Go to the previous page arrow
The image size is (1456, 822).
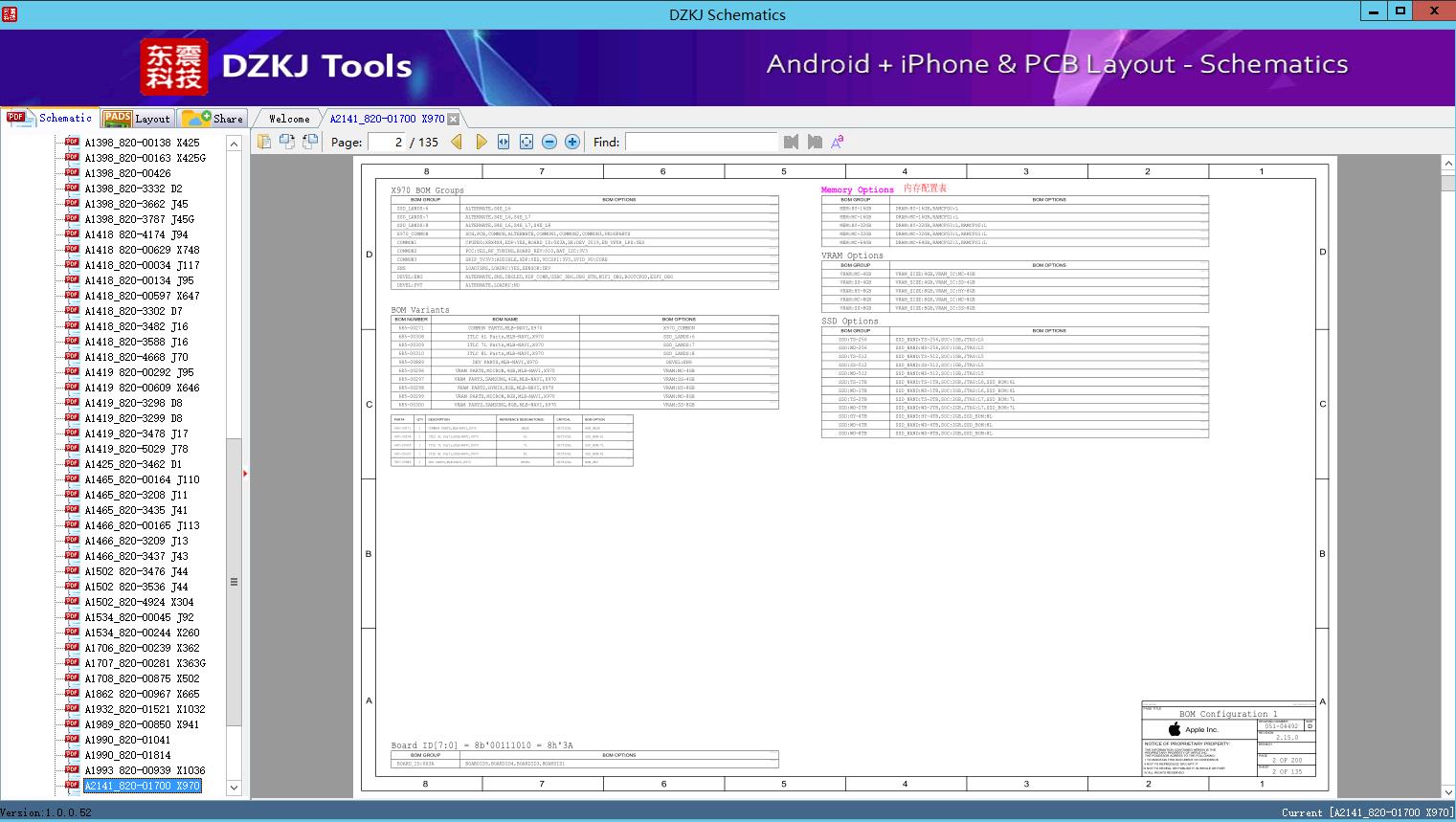pyautogui.click(x=457, y=142)
